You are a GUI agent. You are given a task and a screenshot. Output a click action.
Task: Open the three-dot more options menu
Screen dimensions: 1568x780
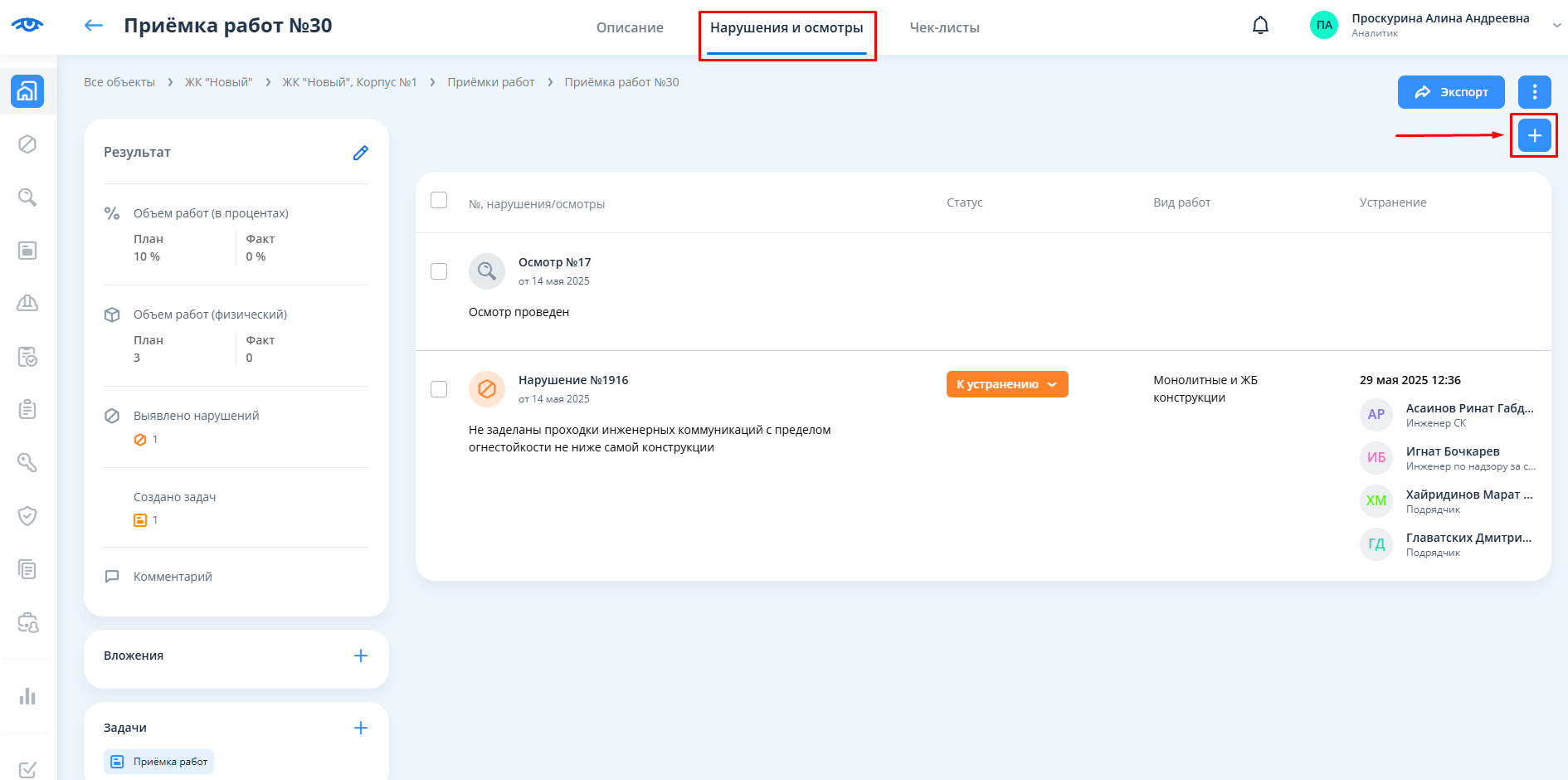pyautogui.click(x=1534, y=92)
